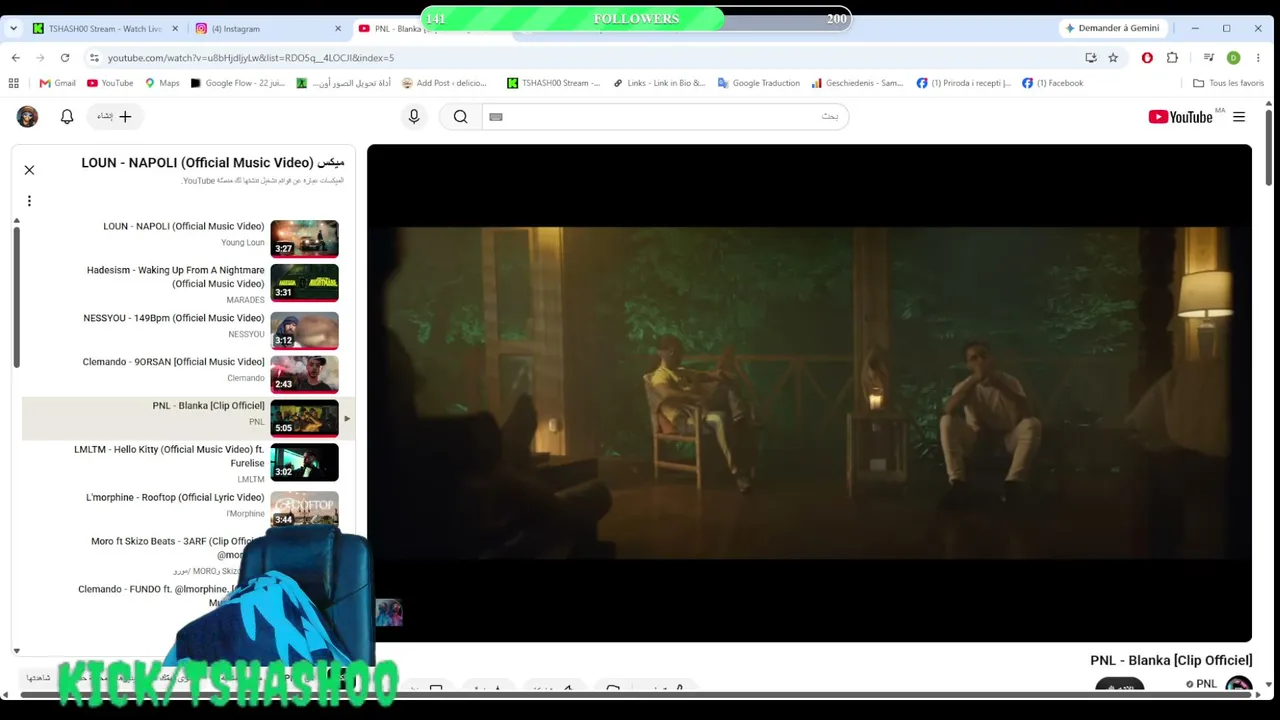Screen dimensions: 1280x720
Task: Open the Tous les favoris folder
Action: (1229, 83)
